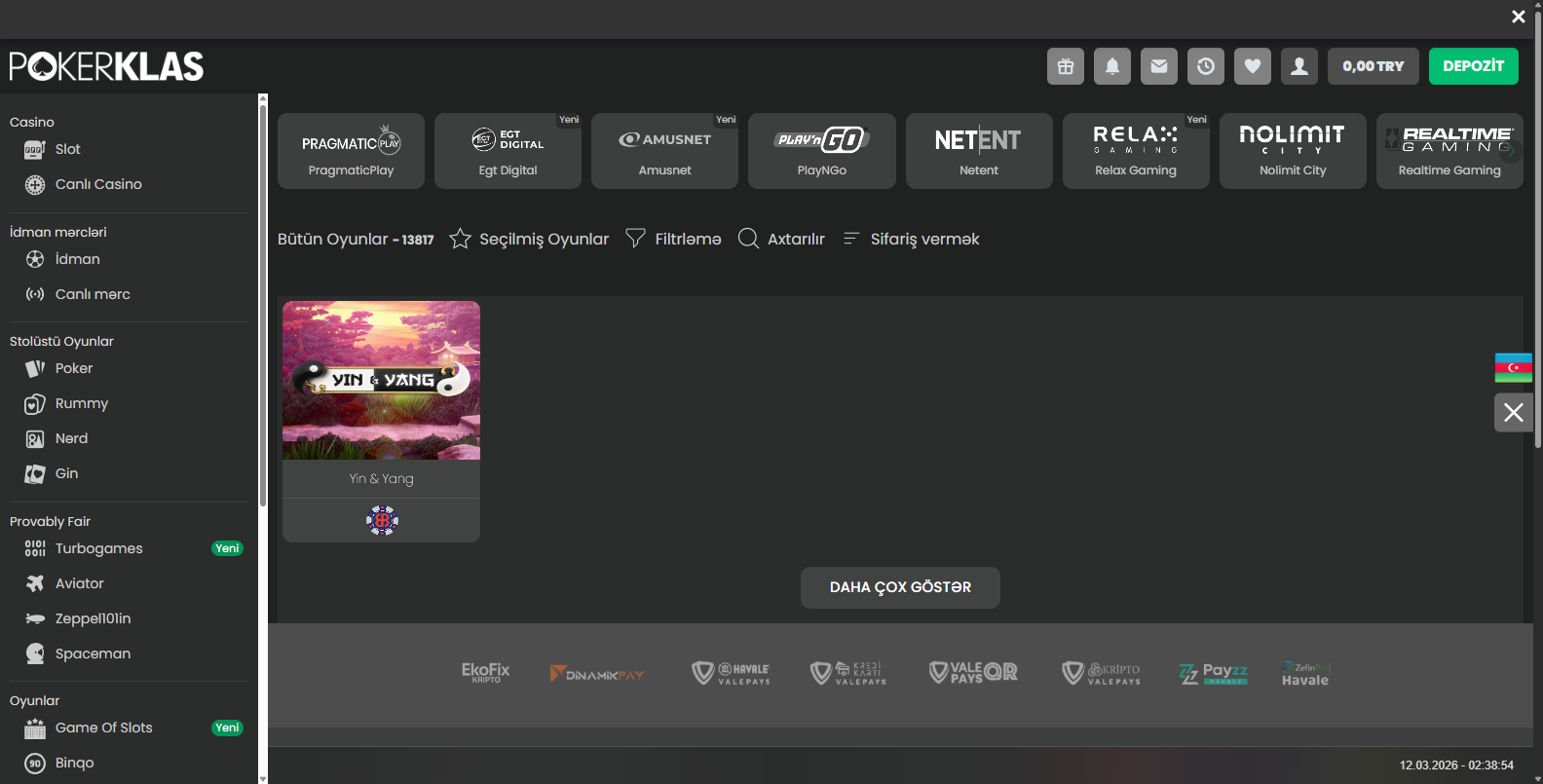Click the Rummy icon
Screen dimensions: 1543x784
[35, 403]
